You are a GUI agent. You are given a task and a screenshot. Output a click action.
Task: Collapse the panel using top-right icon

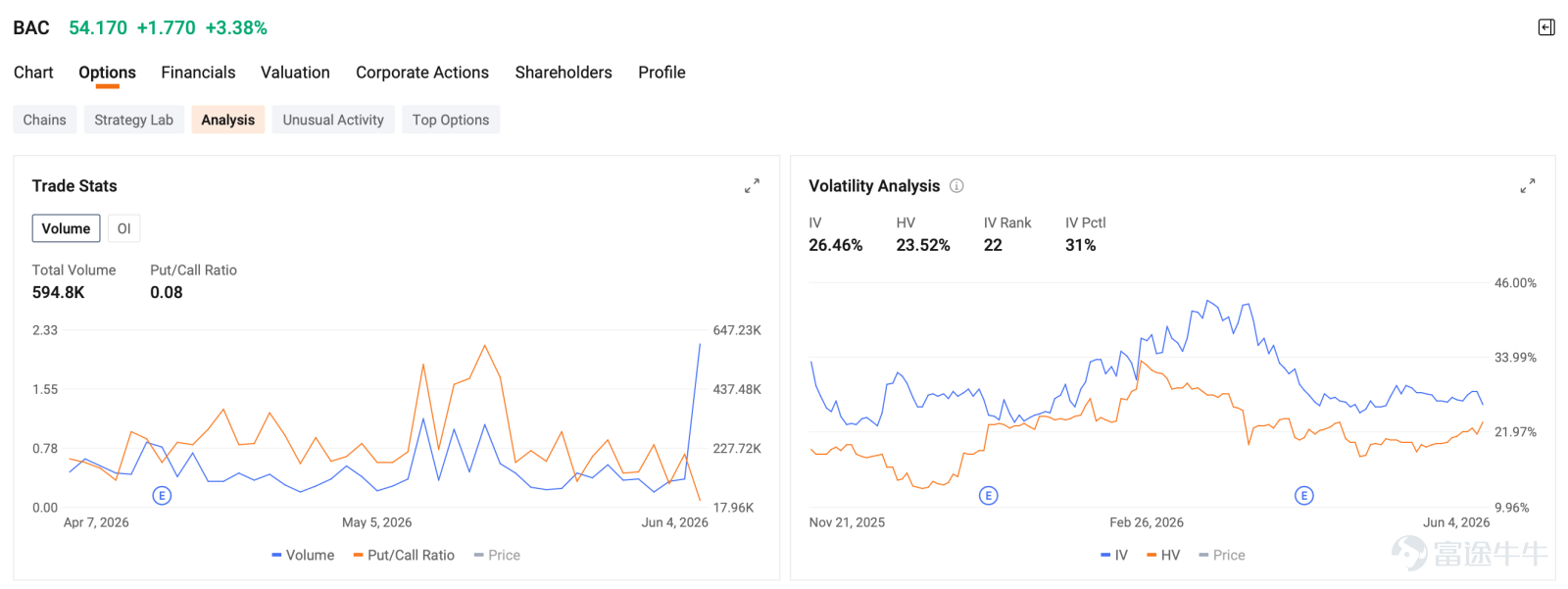pos(1546,27)
